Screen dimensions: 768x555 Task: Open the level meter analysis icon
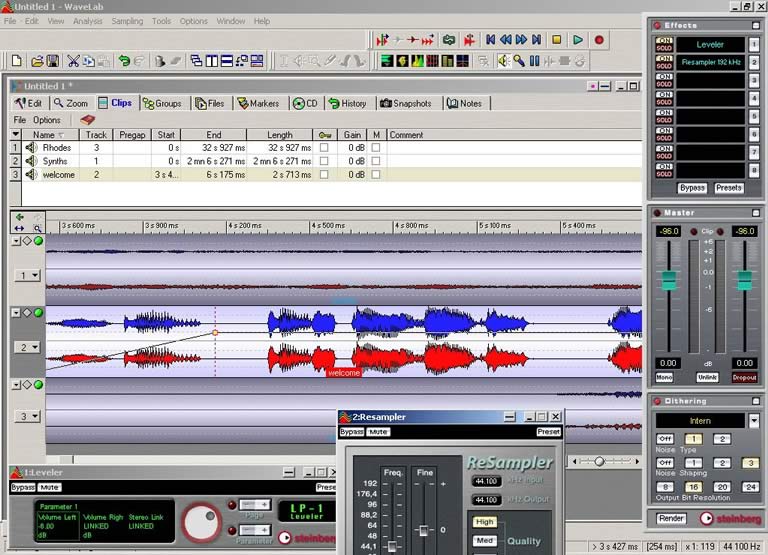coord(387,61)
